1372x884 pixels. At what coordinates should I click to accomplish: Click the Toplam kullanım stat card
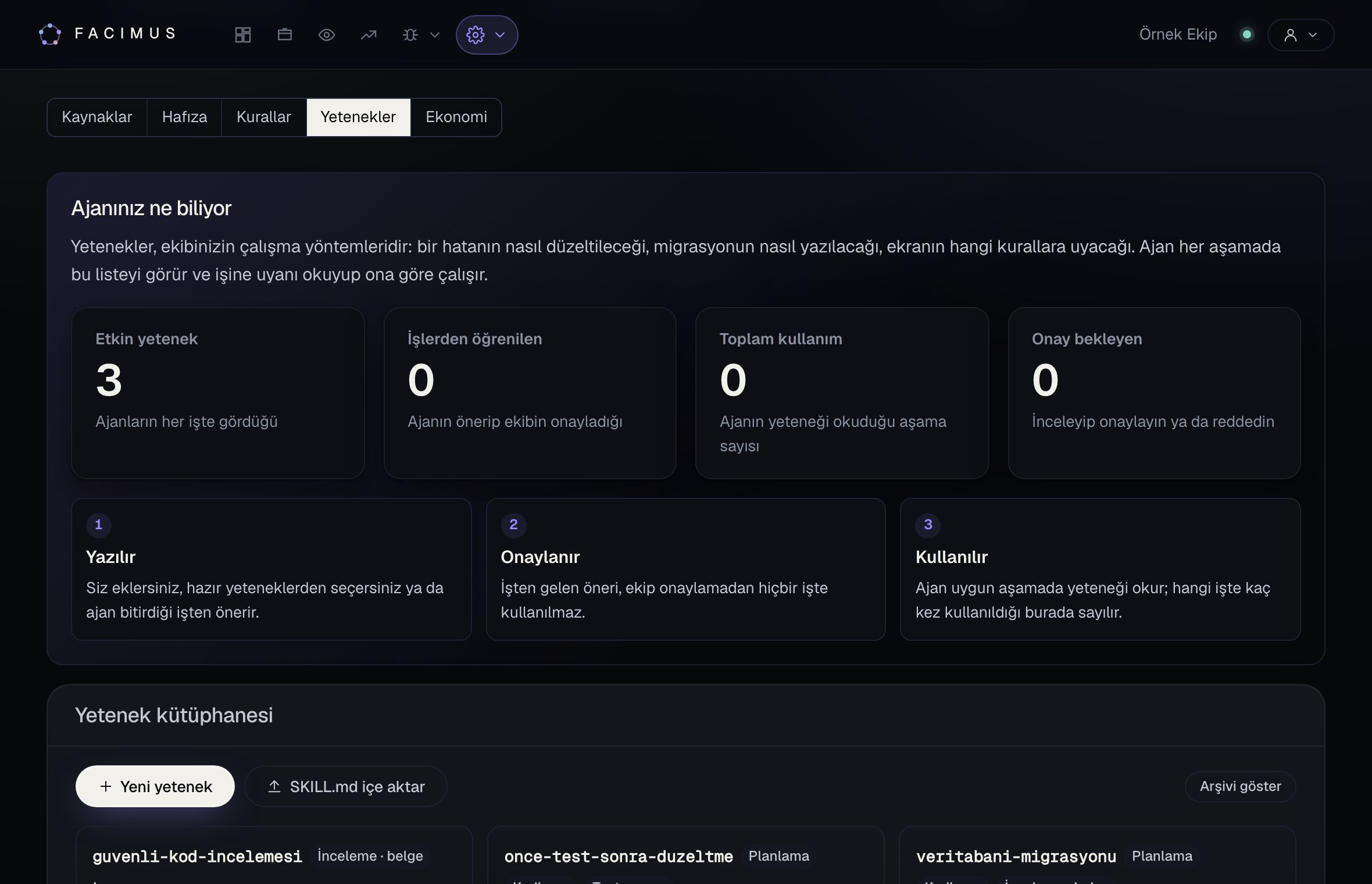click(x=842, y=393)
